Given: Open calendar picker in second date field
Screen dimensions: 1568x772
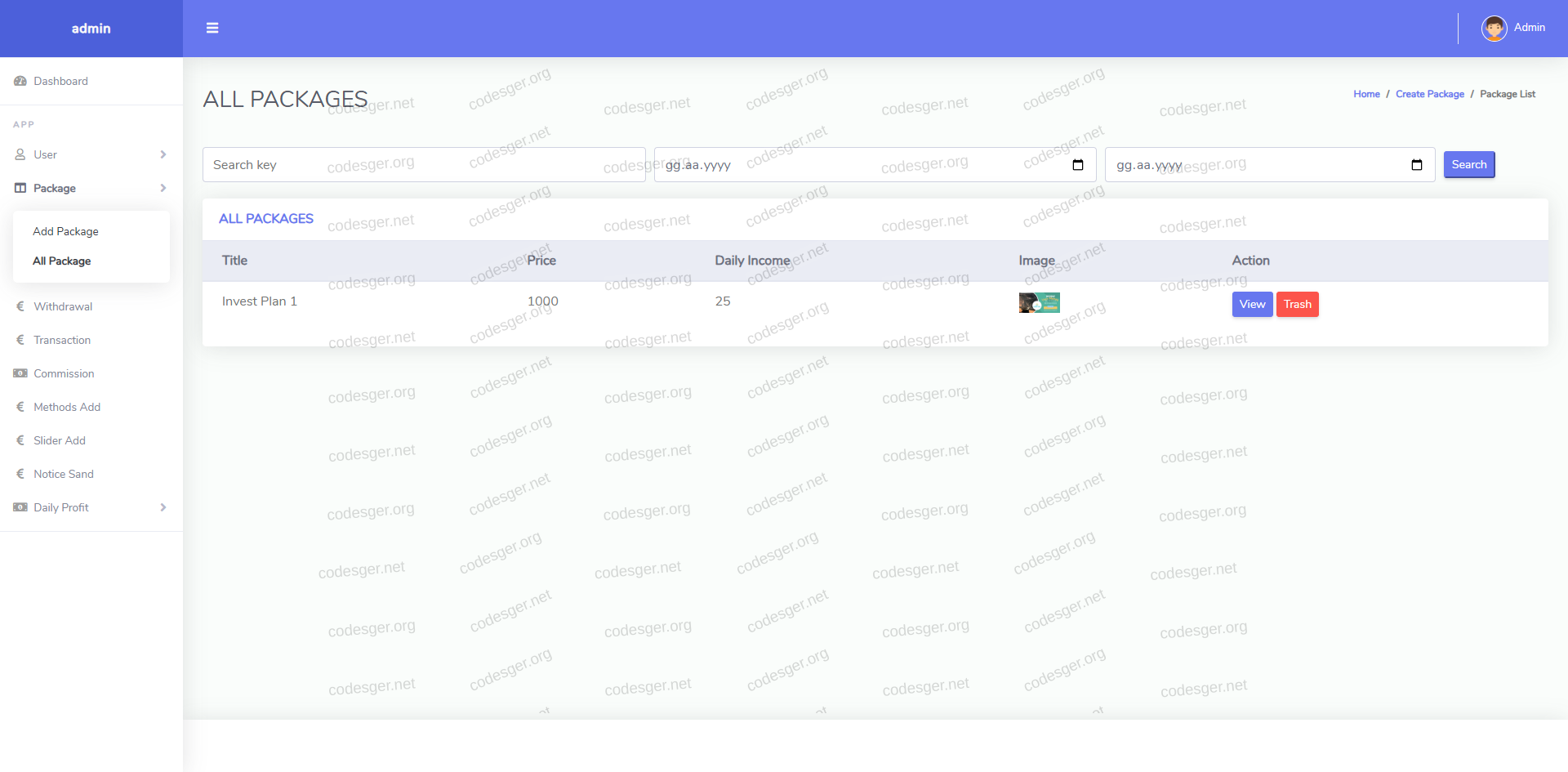Looking at the screenshot, I should [x=1416, y=165].
